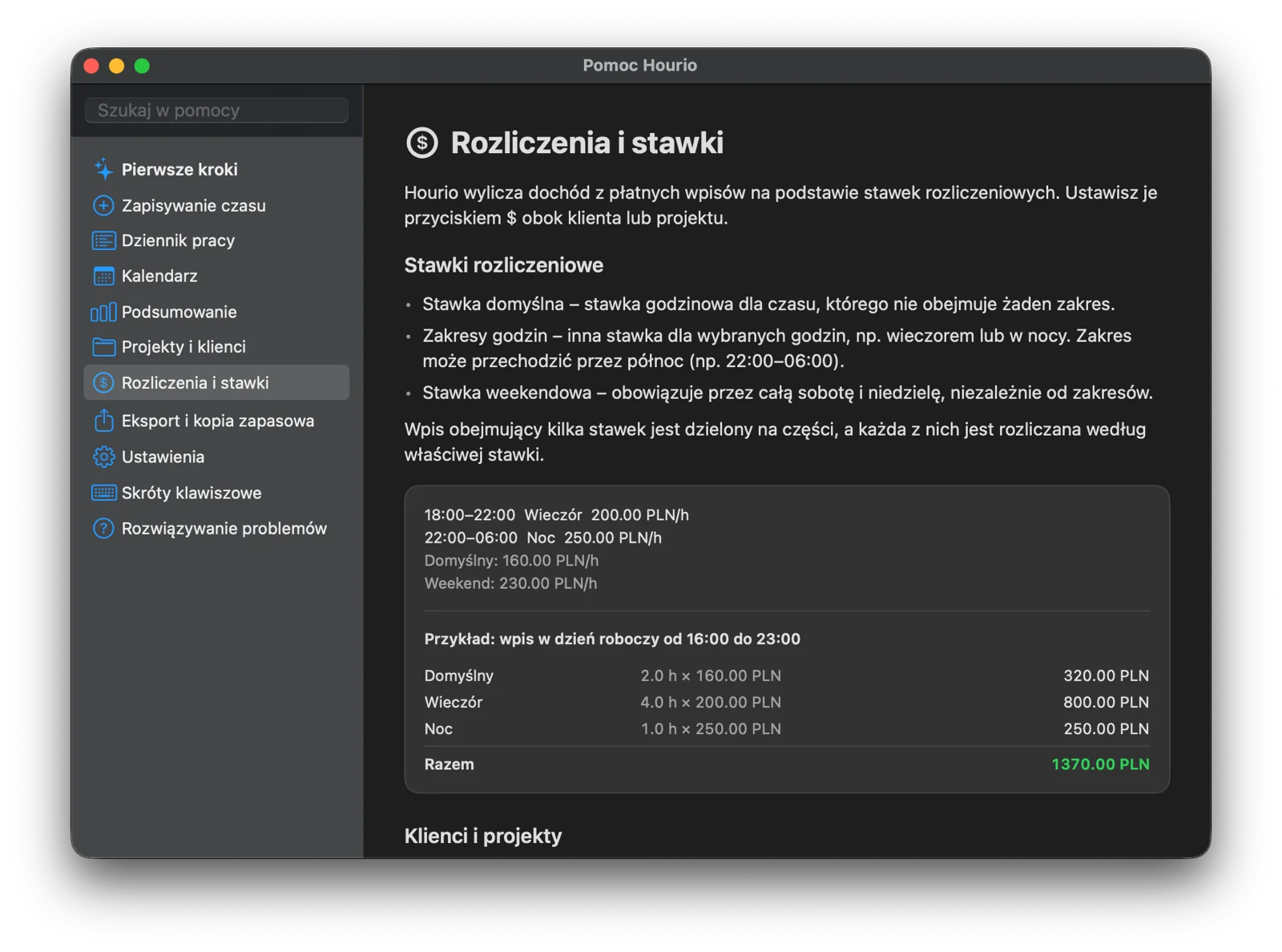Click the gear icon for Ustawienia

103,457
